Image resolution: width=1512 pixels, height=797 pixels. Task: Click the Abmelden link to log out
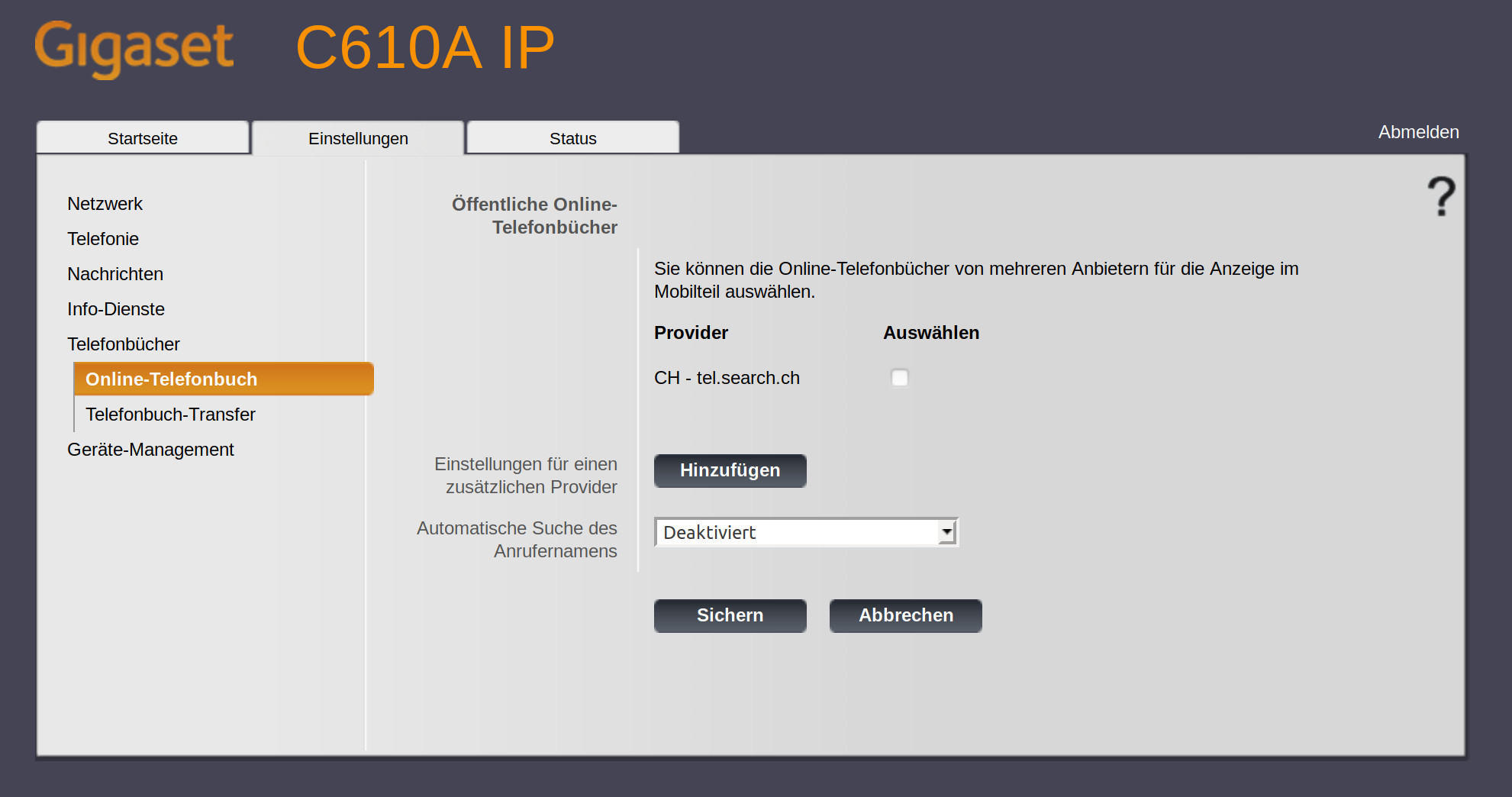[x=1418, y=132]
